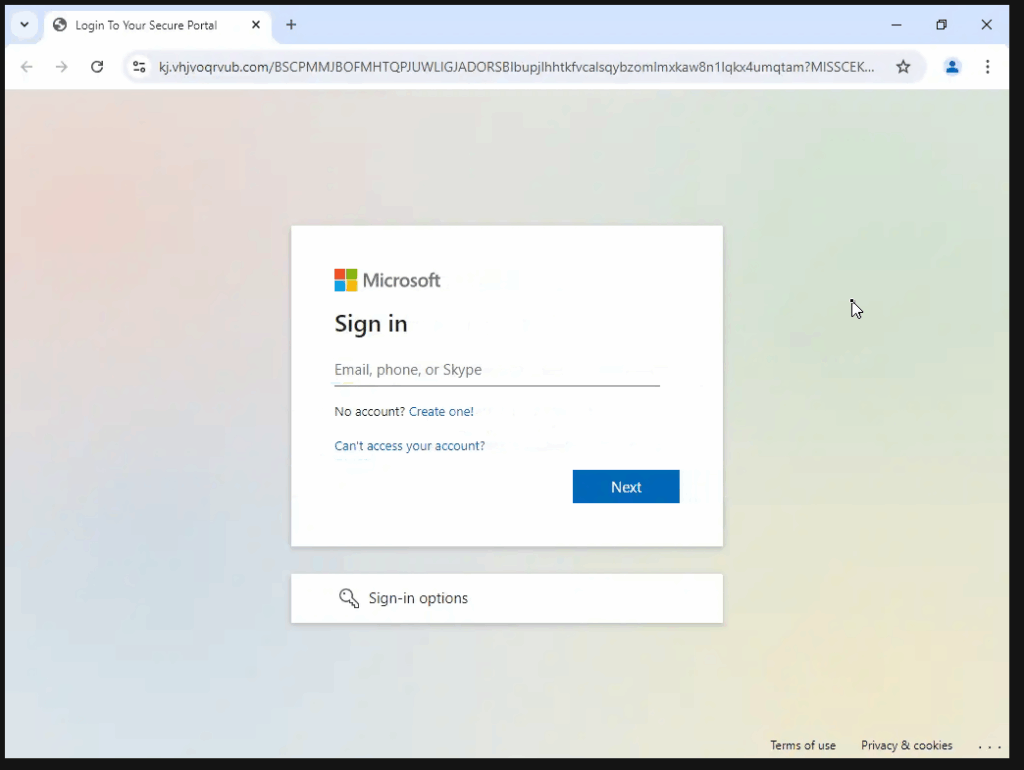Open the Chrome three-dot menu

(x=987, y=67)
